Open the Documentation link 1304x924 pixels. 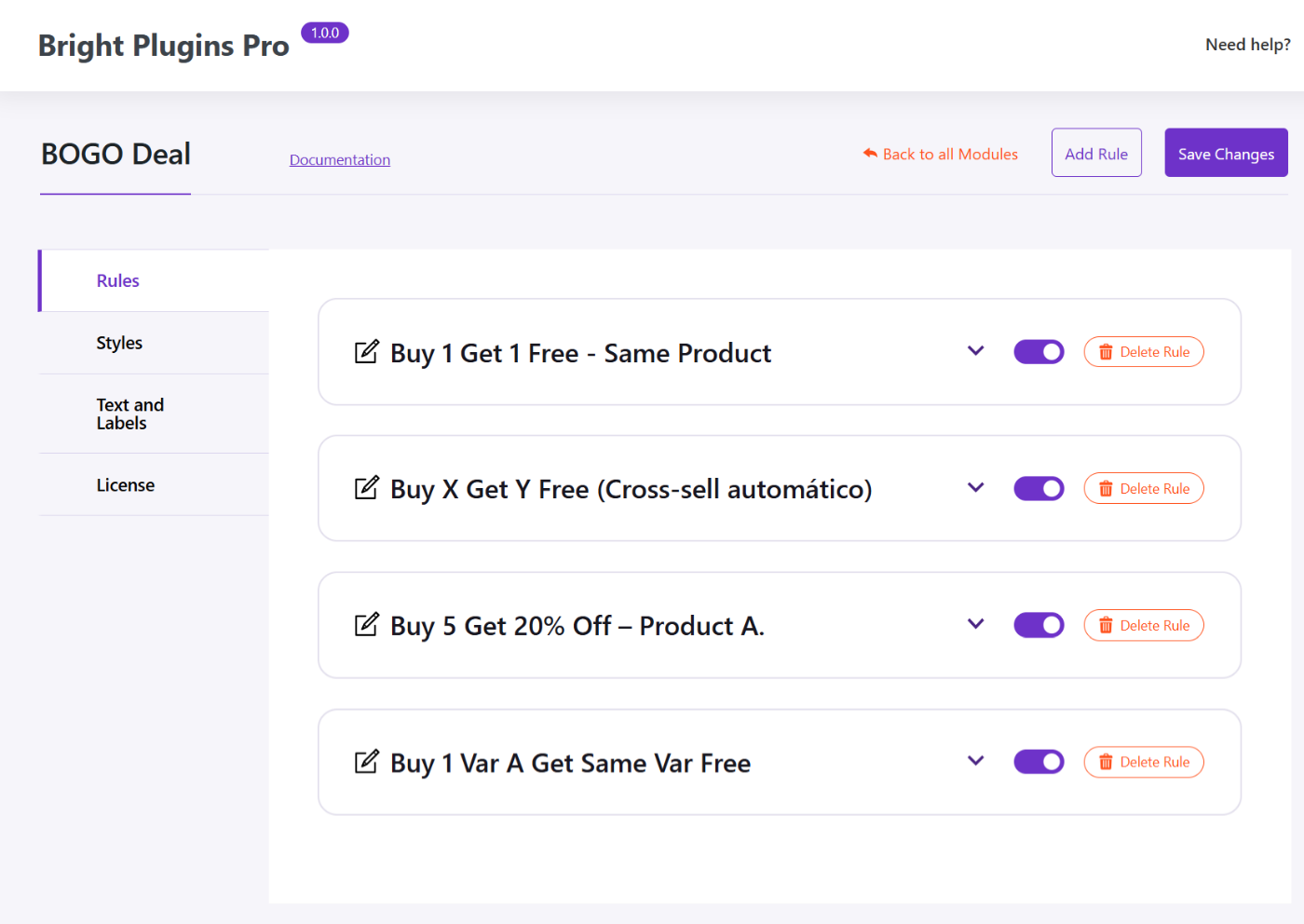tap(340, 160)
